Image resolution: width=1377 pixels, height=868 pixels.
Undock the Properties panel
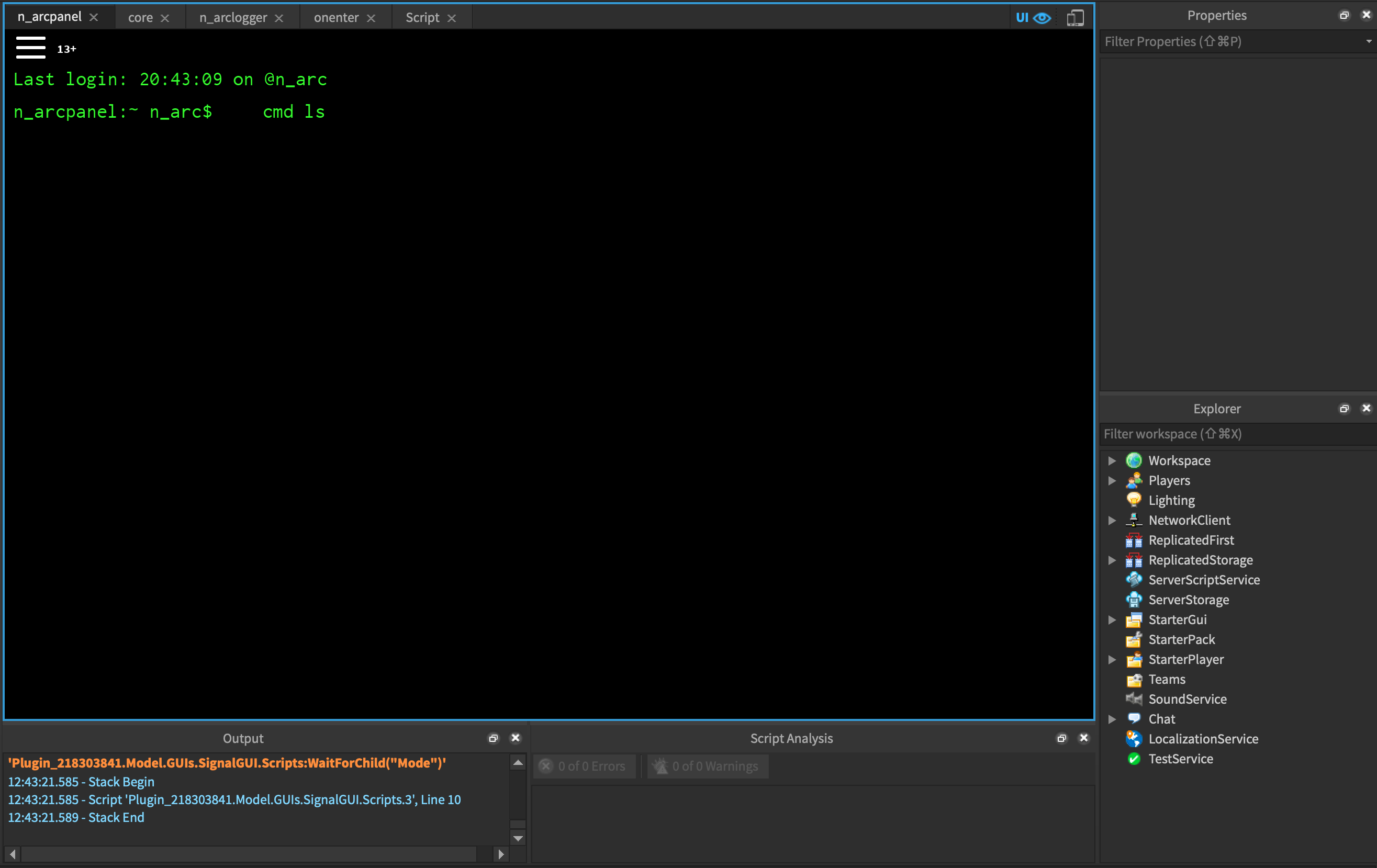1344,16
